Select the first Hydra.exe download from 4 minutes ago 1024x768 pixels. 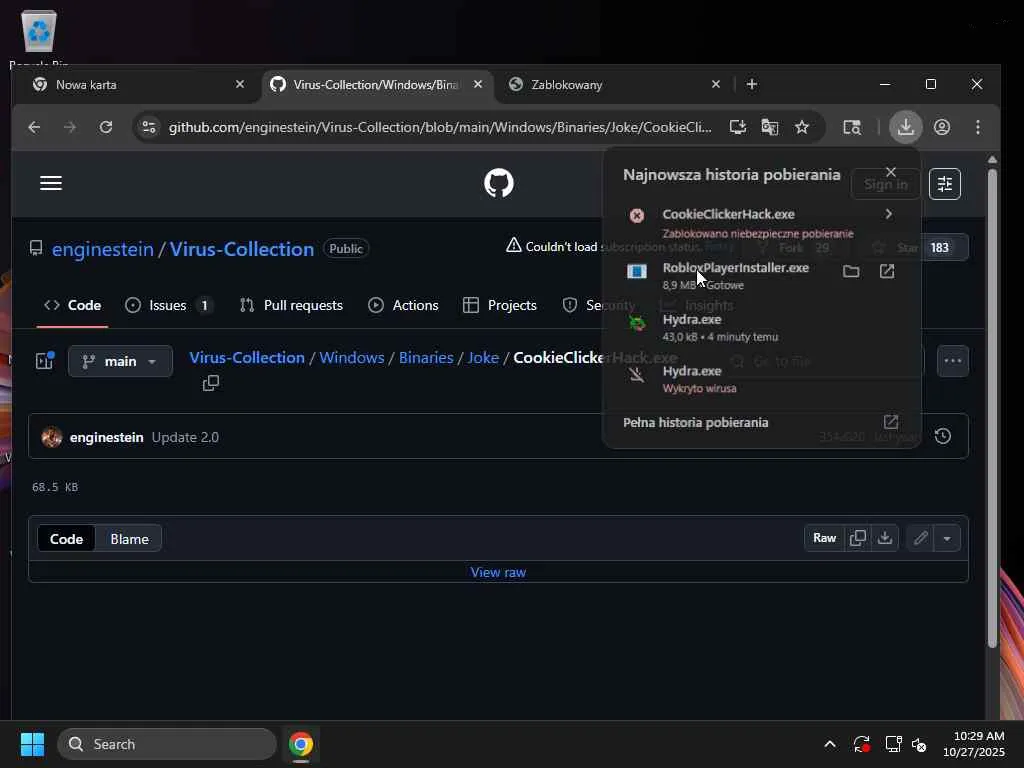coord(761,327)
